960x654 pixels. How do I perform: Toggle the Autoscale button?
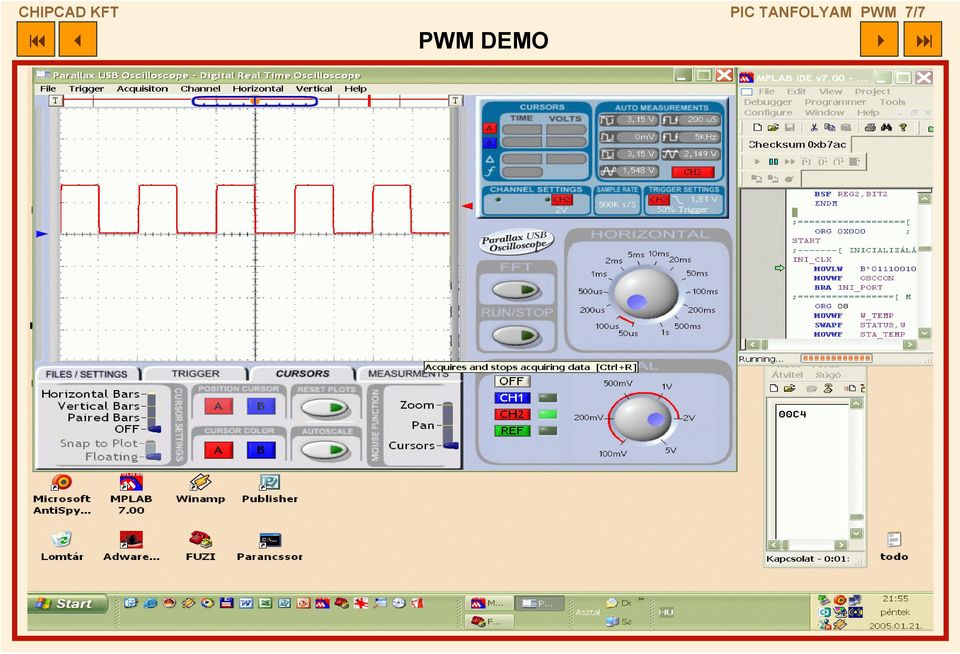coord(325,450)
